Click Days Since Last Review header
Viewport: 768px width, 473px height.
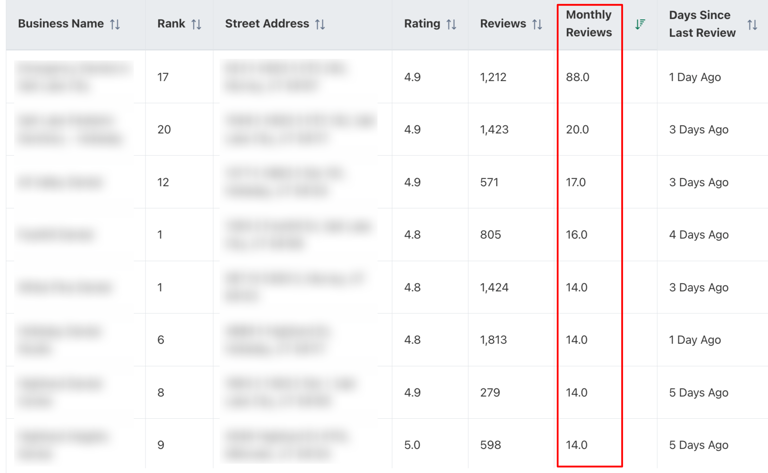702,24
